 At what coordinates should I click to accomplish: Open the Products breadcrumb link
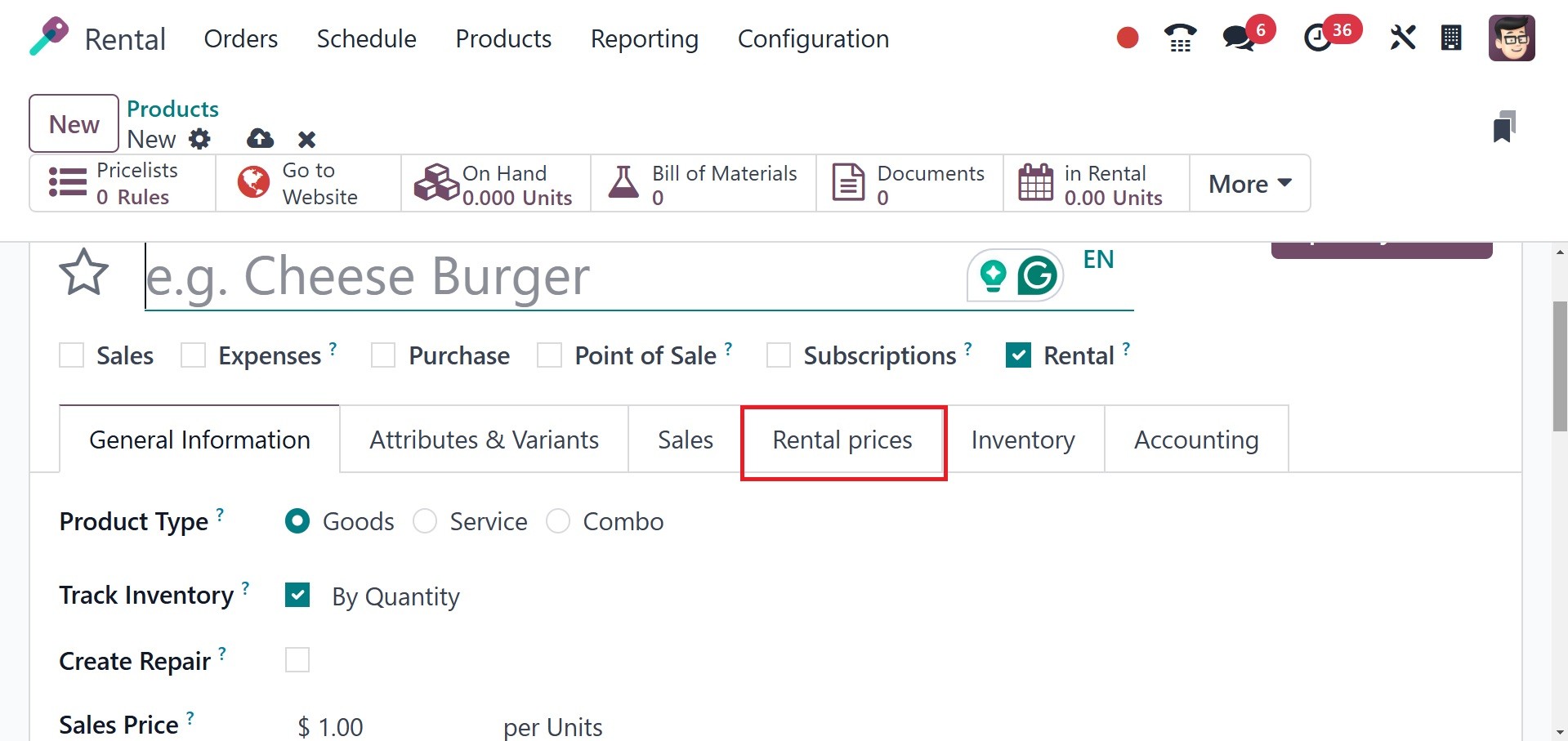[172, 109]
